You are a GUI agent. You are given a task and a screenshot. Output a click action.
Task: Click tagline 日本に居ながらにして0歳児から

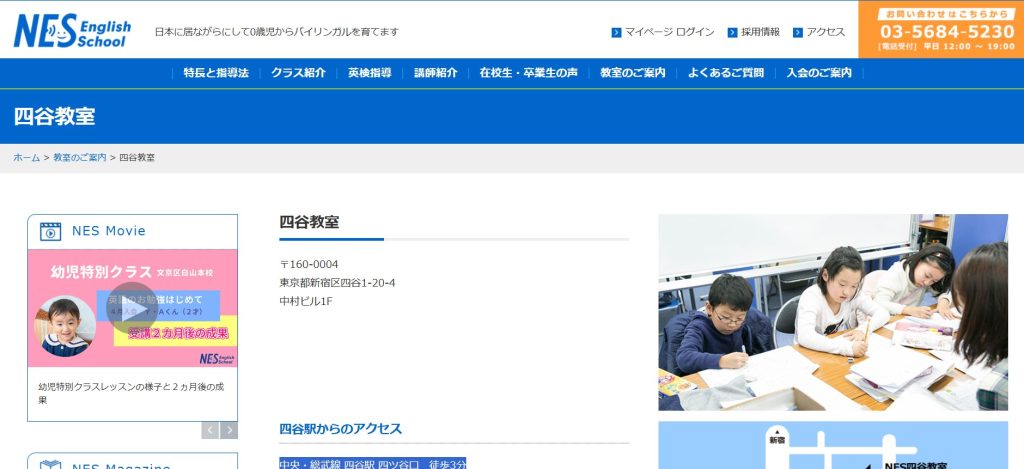coord(276,32)
